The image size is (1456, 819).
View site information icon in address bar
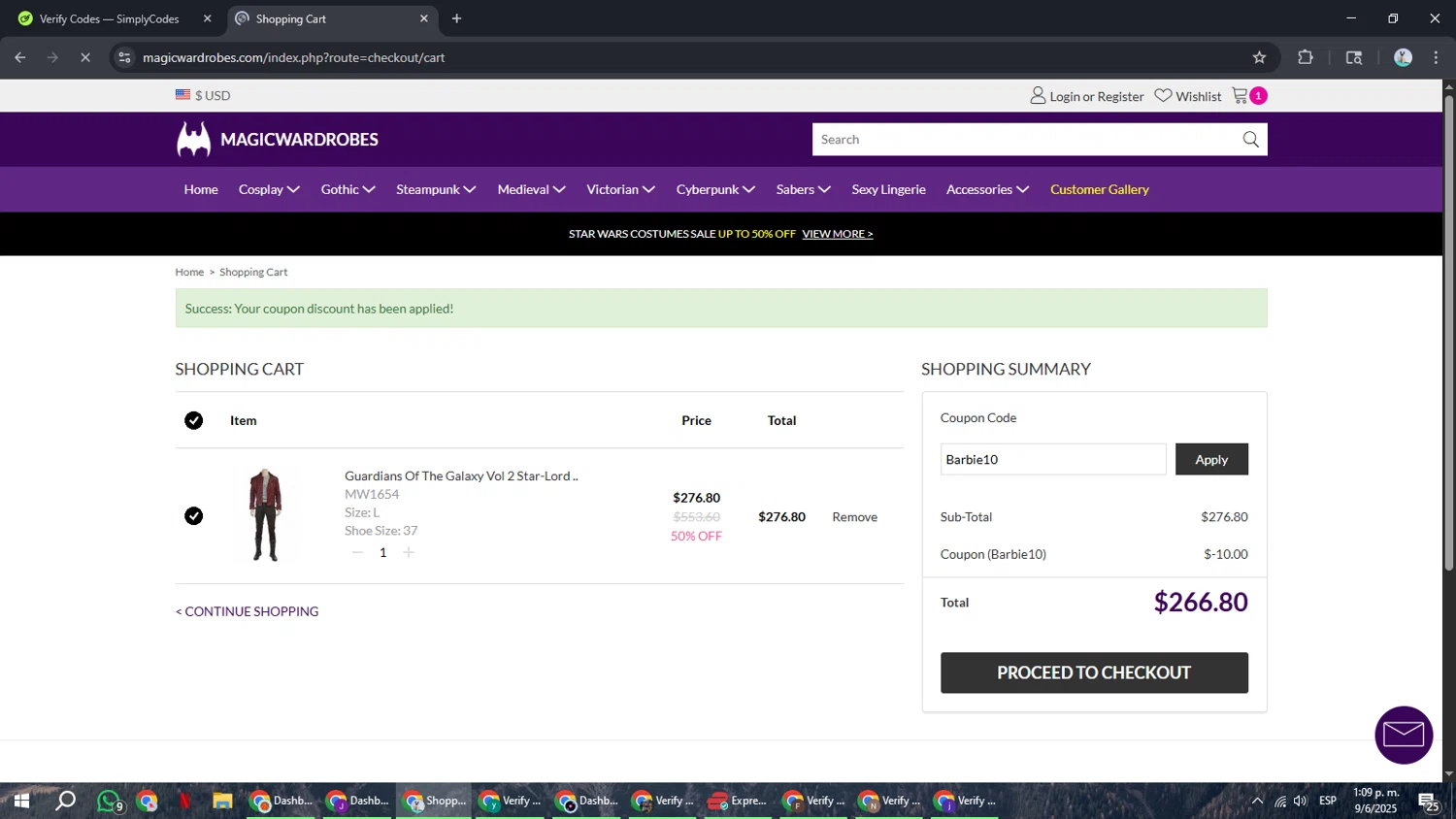pyautogui.click(x=124, y=57)
